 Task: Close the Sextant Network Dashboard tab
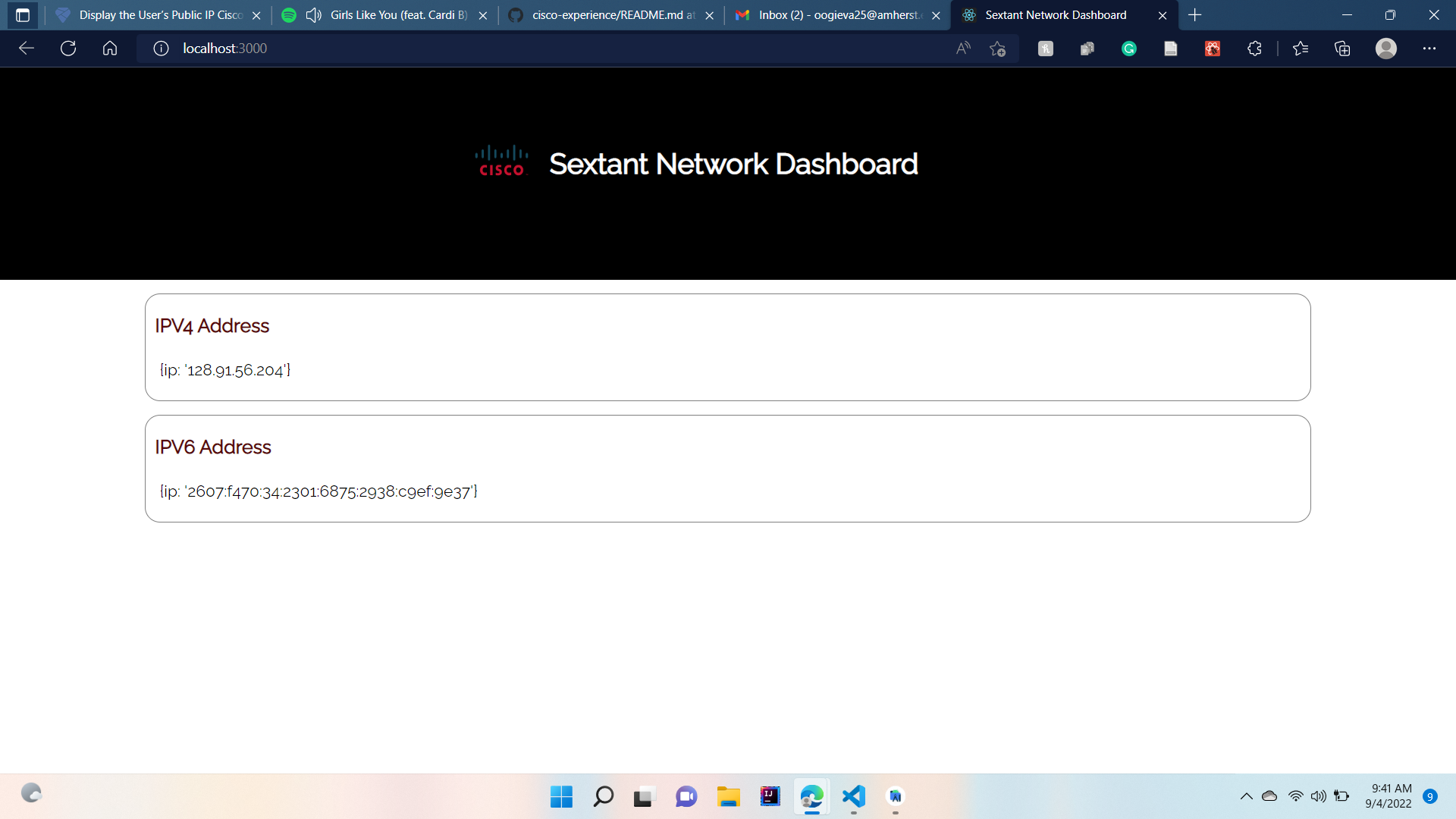1163,15
